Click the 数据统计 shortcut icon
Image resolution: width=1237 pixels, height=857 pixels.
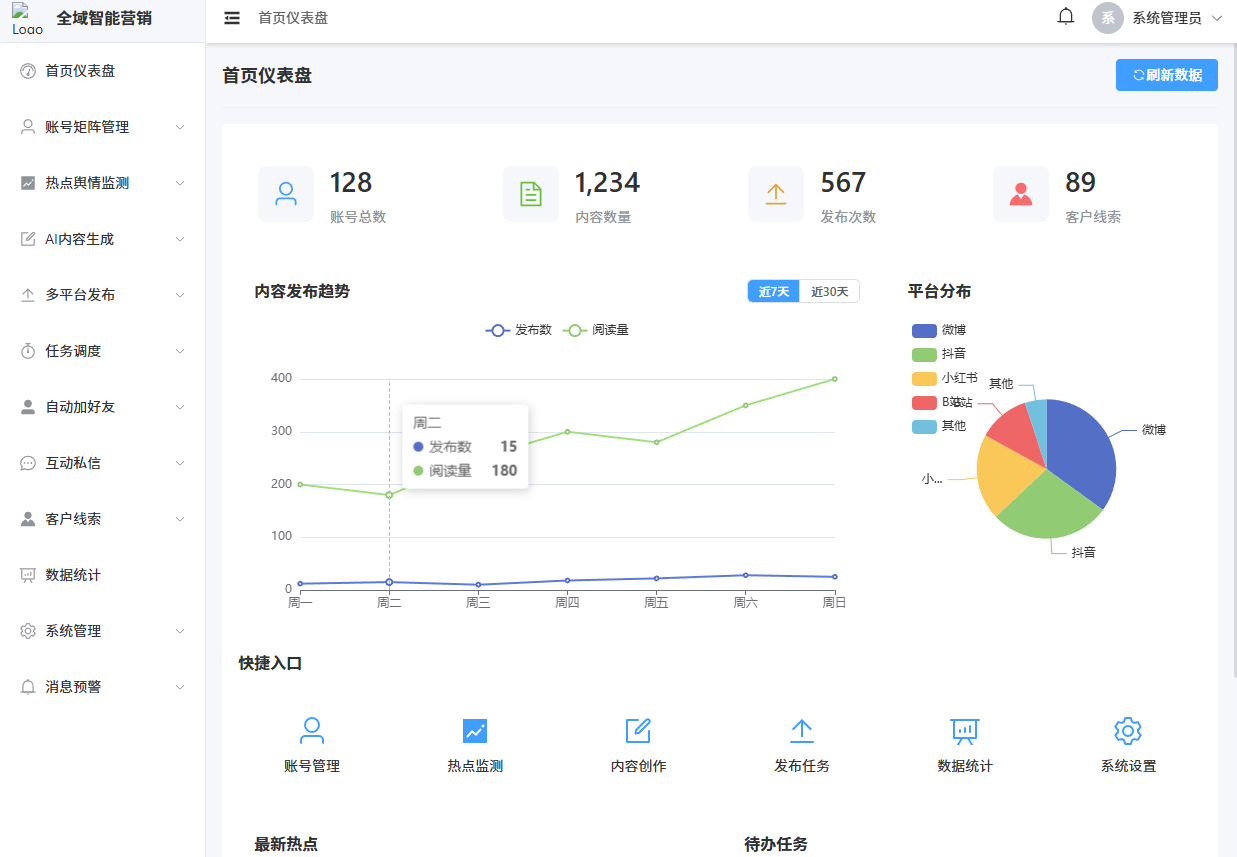(965, 731)
